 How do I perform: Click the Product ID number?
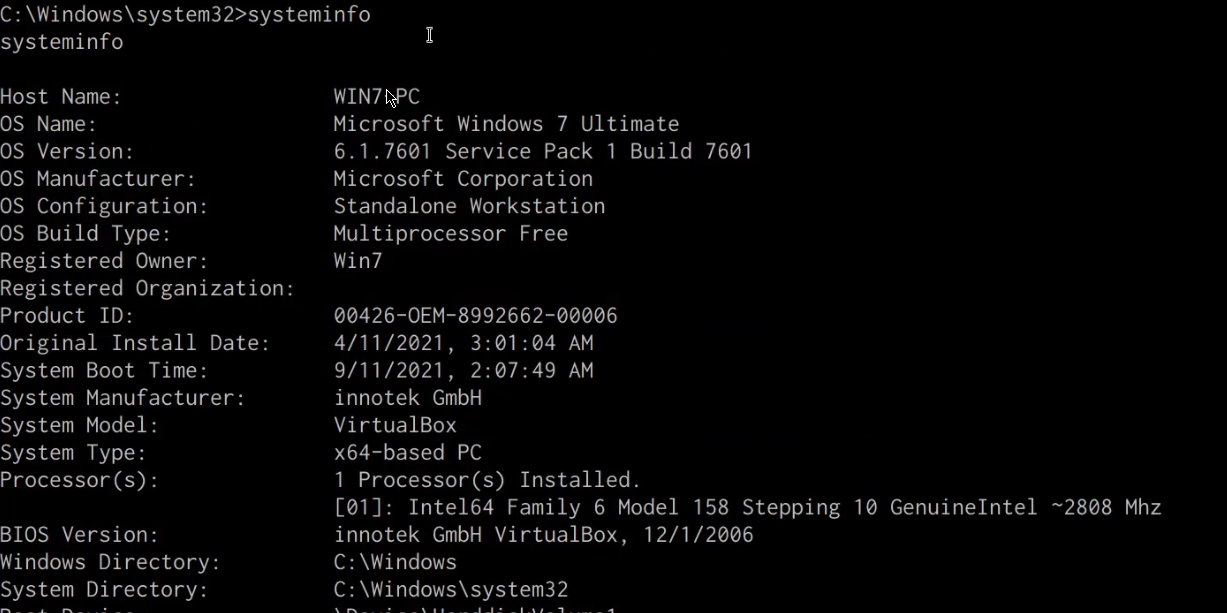tap(475, 316)
